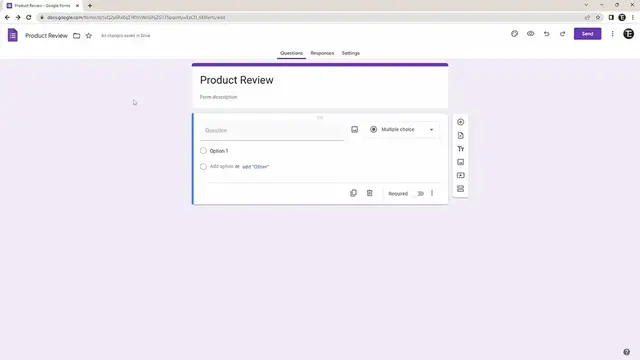Screen dimensions: 640x360
Task: Open the customize theme palette
Action: click(514, 34)
